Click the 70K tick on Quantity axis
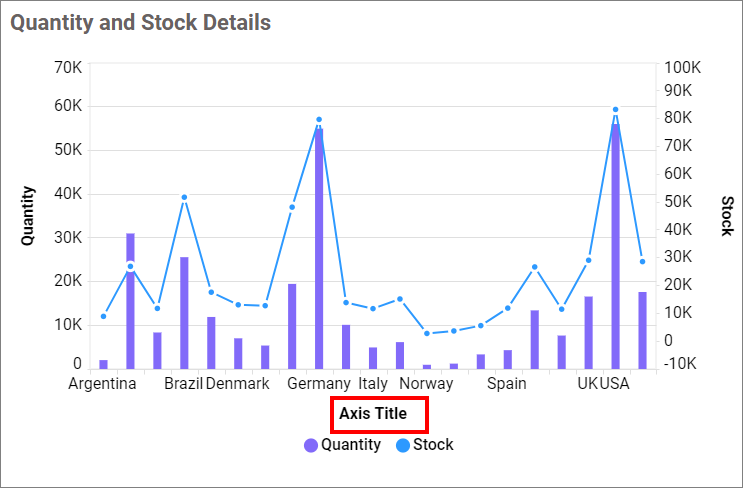The height and width of the screenshot is (488, 743). pos(68,67)
